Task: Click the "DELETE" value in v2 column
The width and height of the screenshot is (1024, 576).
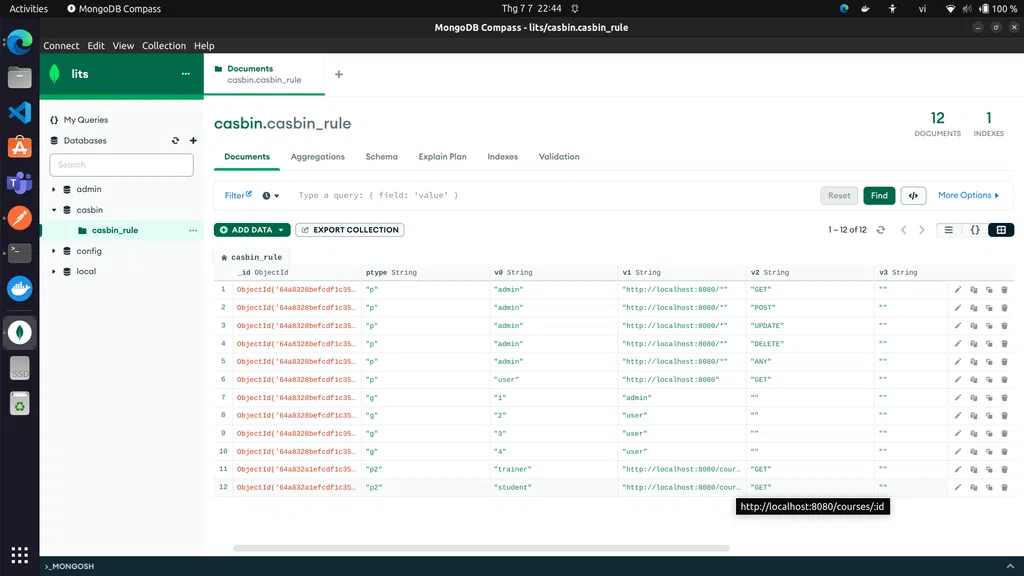Action: coord(767,344)
